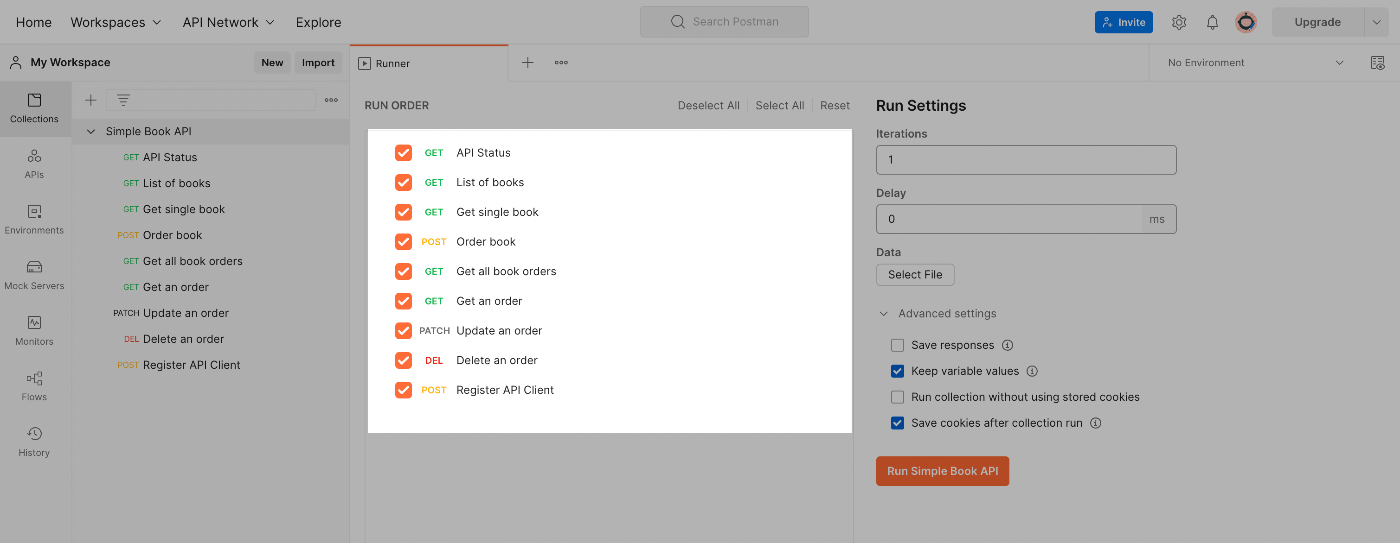Disable Save cookies after collection run
The width and height of the screenshot is (1400, 543).
click(897, 423)
